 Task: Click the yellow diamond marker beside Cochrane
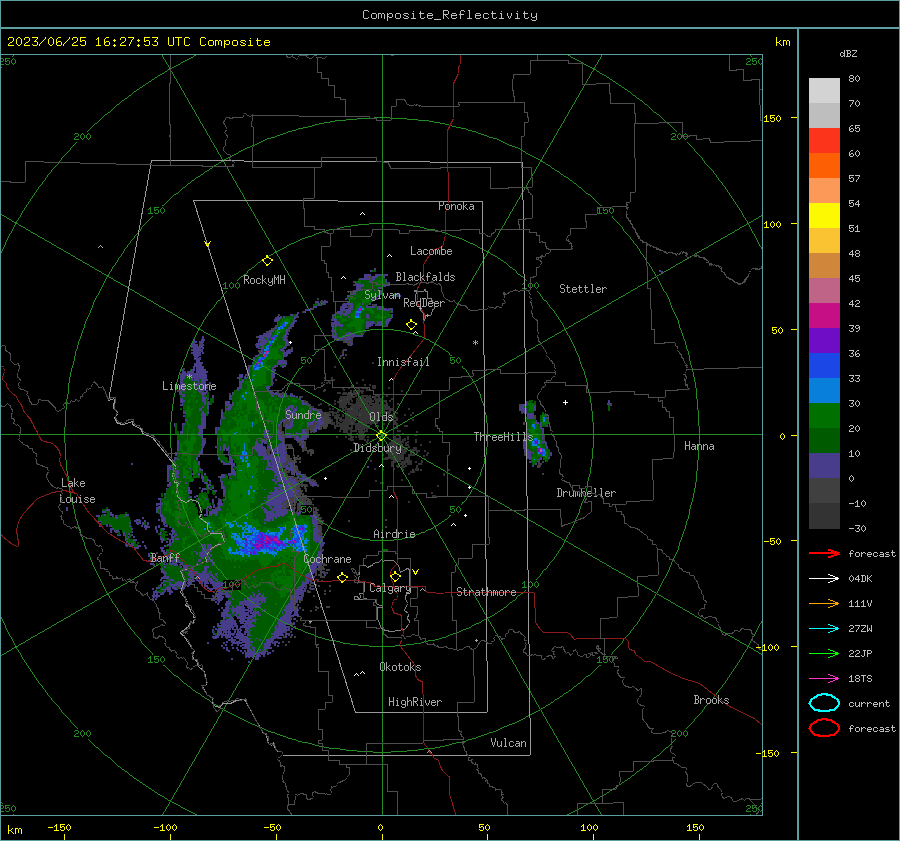click(342, 577)
